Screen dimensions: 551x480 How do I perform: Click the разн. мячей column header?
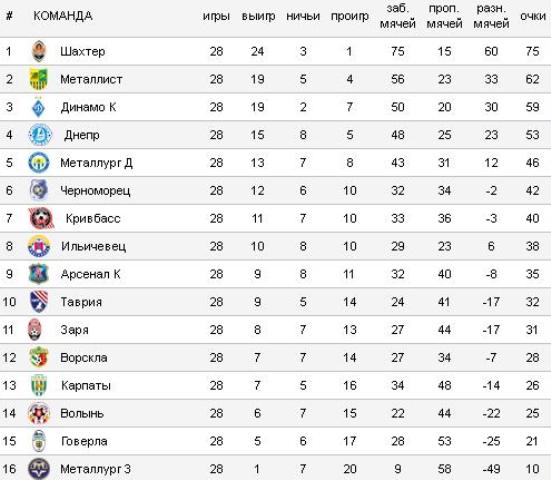pyautogui.click(x=491, y=16)
